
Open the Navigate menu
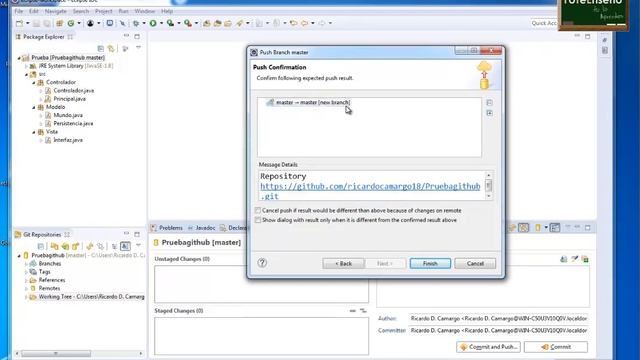pyautogui.click(x=56, y=11)
